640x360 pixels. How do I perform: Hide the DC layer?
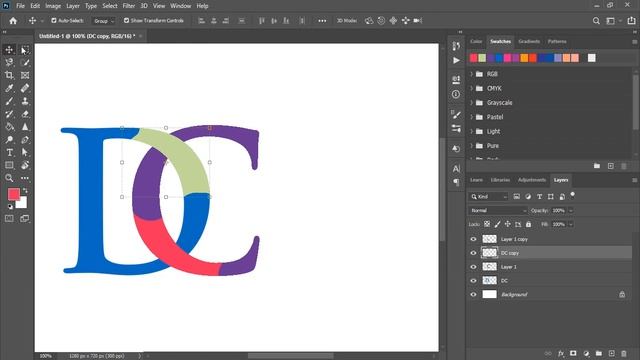tap(473, 281)
